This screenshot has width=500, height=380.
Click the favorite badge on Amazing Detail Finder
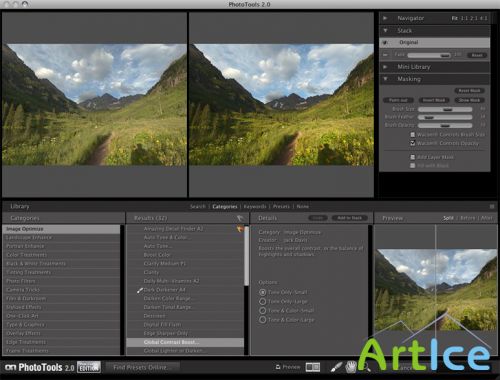click(240, 229)
